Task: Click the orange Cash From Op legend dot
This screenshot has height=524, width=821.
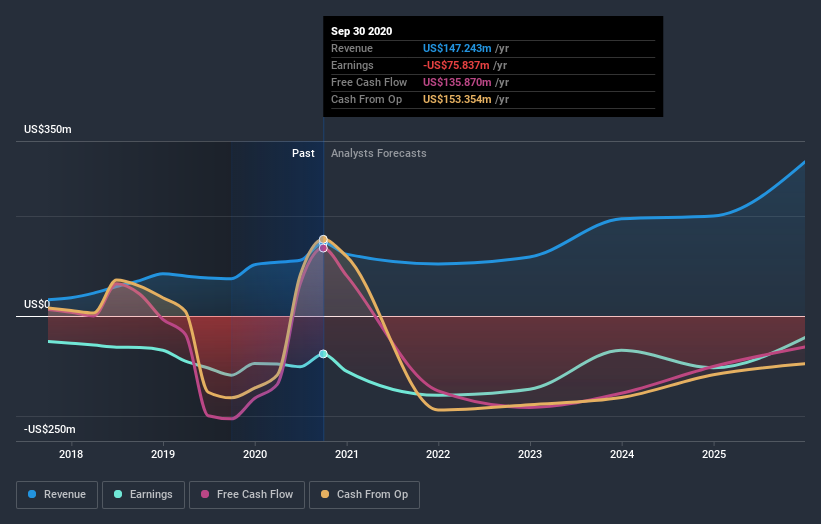Action: (325, 494)
